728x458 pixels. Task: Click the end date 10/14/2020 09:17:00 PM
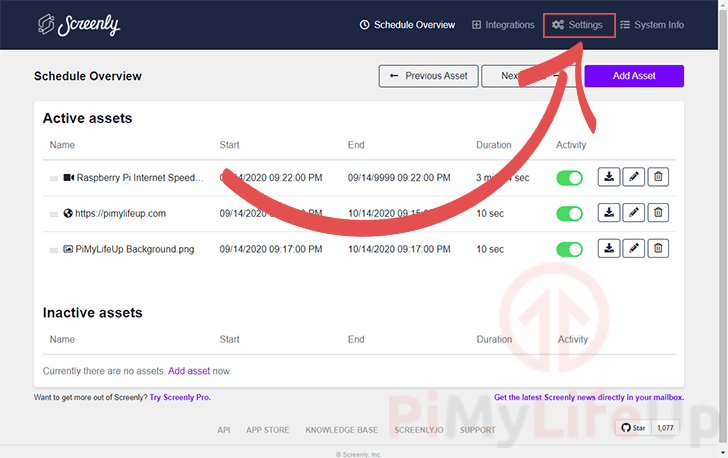click(x=399, y=249)
